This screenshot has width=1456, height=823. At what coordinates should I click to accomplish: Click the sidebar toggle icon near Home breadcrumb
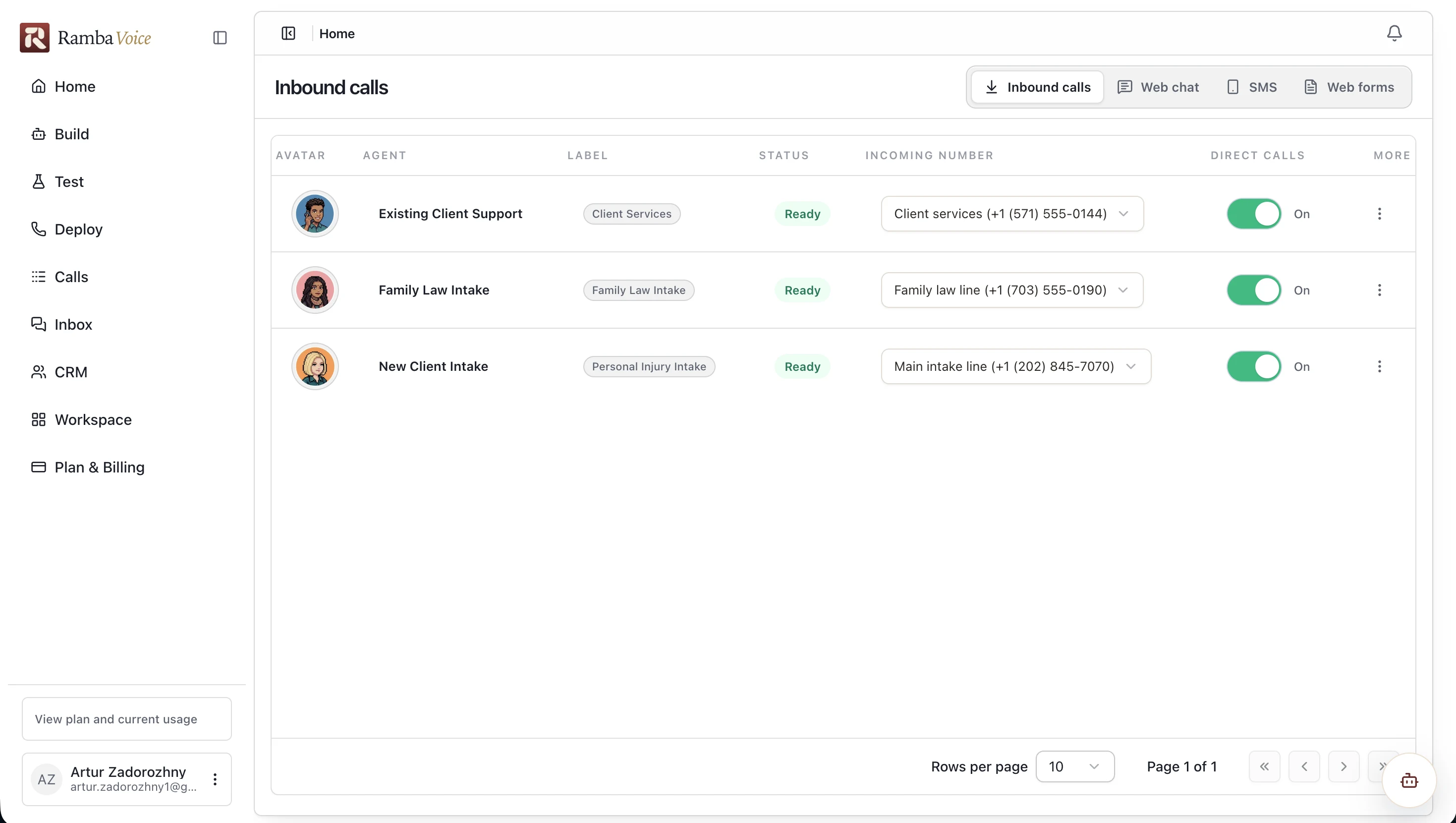coord(288,33)
